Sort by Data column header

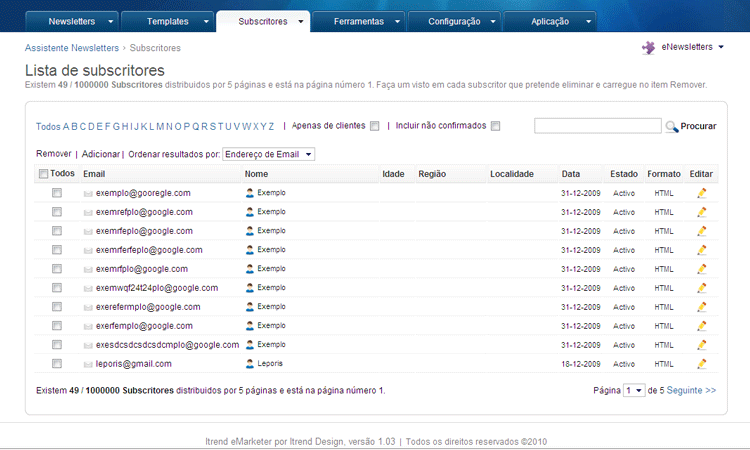pyautogui.click(x=571, y=174)
